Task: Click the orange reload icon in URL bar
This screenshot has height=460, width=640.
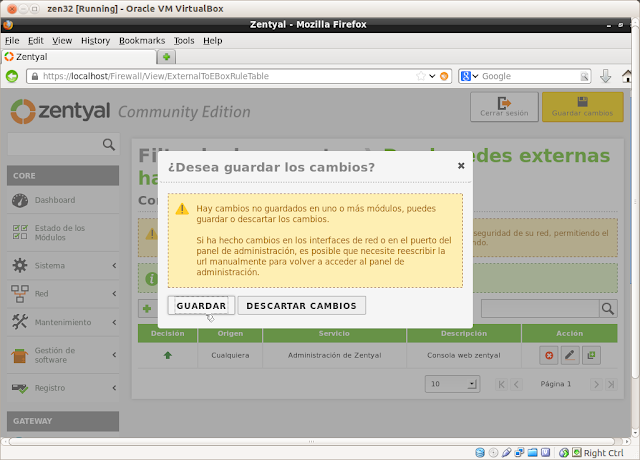Action: (x=444, y=76)
